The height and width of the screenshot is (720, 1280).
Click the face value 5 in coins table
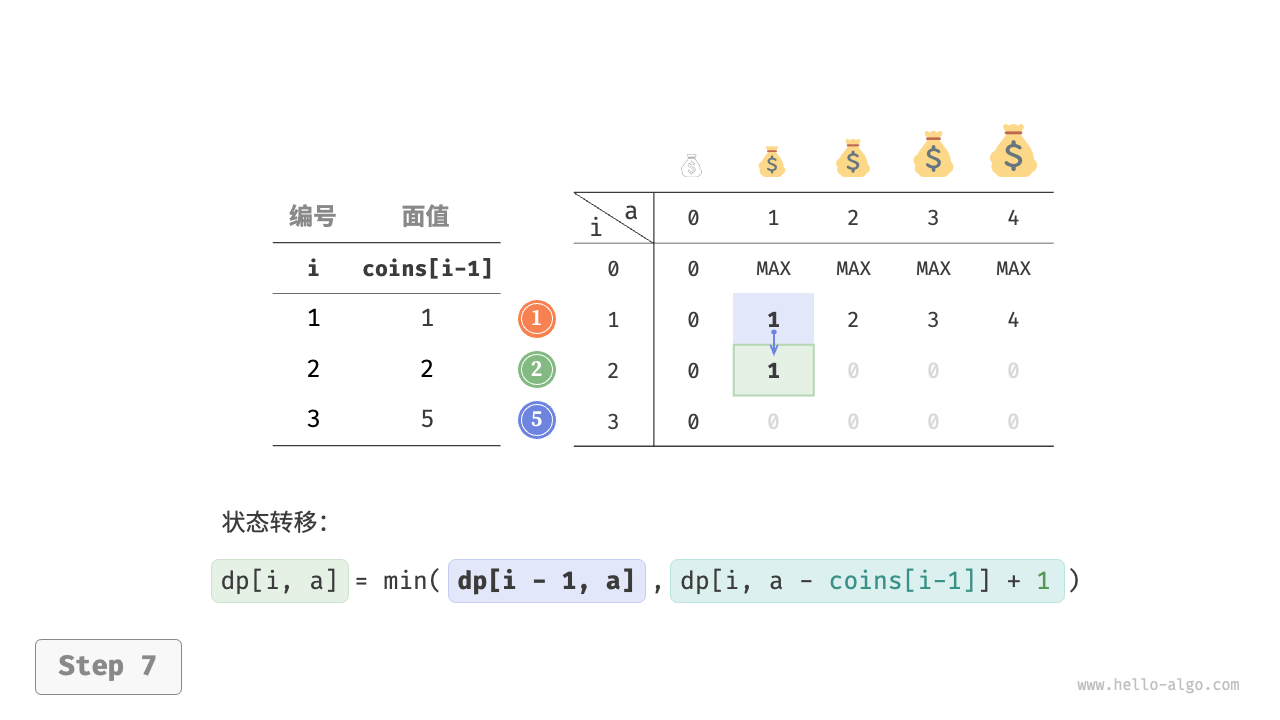coord(427,419)
